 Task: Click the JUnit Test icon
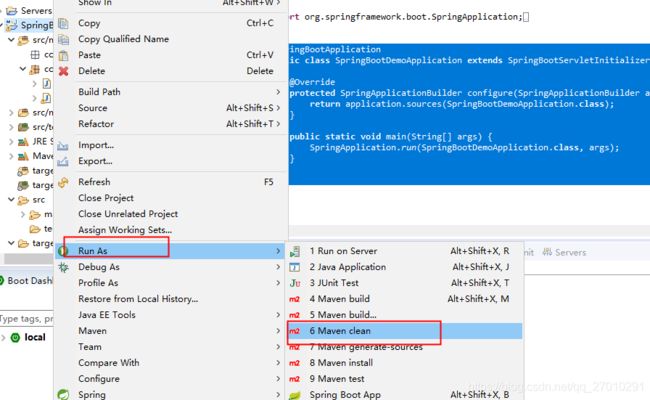[295, 283]
